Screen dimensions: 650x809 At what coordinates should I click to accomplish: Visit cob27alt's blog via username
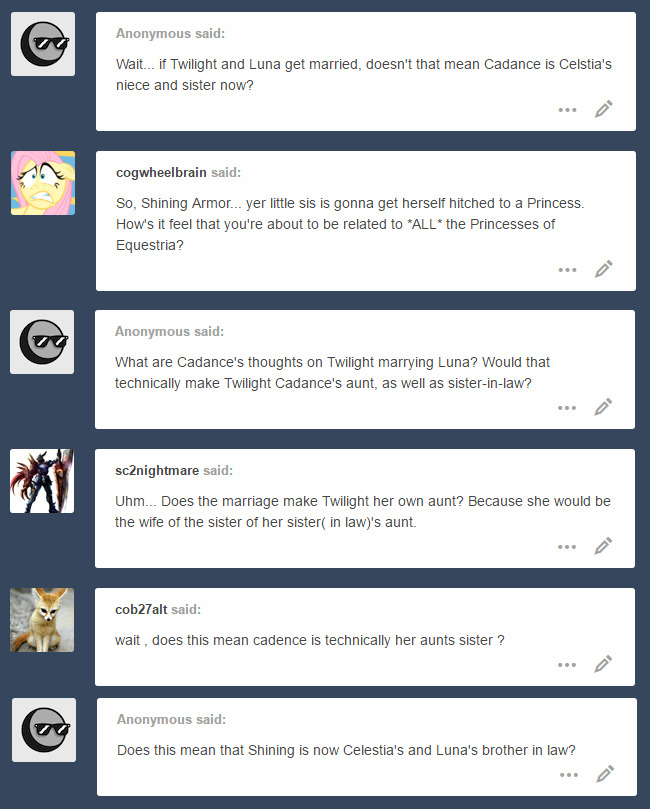[141, 609]
